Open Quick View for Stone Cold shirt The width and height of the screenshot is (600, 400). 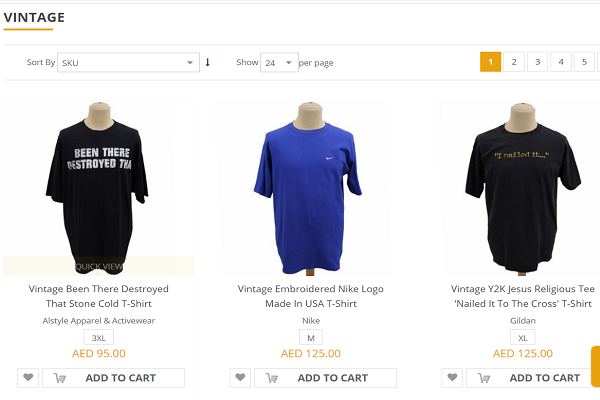click(99, 266)
